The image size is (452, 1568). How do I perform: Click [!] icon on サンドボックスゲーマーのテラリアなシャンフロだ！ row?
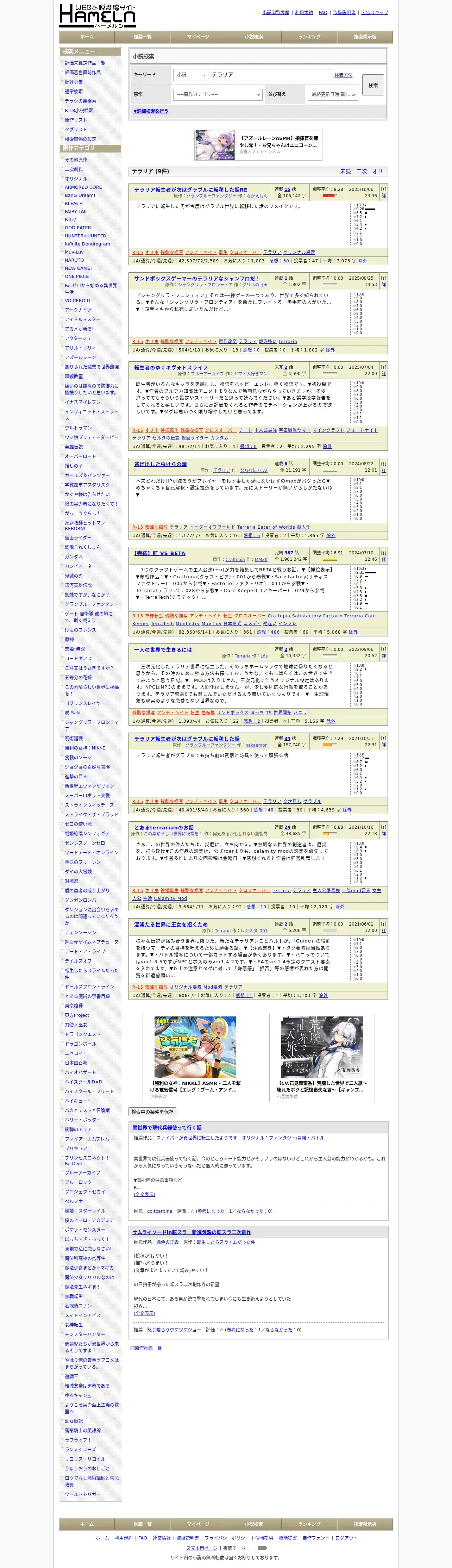click(x=383, y=278)
